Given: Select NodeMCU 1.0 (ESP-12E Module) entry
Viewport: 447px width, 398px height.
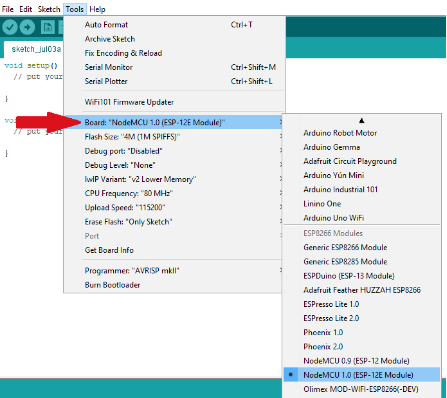Looking at the screenshot, I should click(362, 375).
